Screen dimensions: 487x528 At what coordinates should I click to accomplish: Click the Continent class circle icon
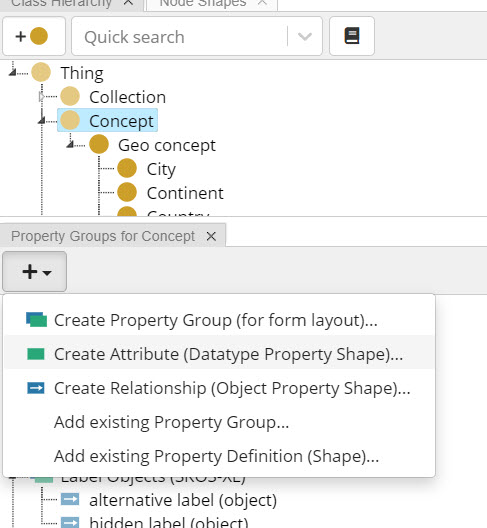pyautogui.click(x=127, y=192)
